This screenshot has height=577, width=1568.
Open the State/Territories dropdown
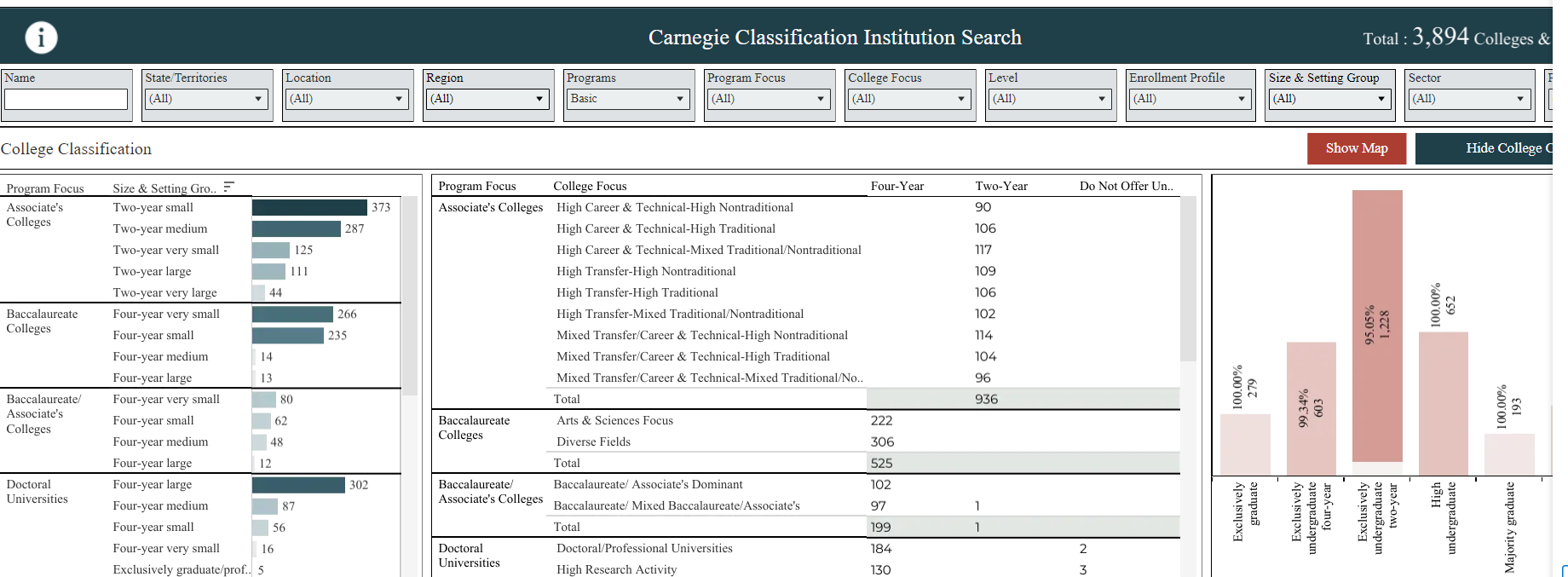(206, 99)
